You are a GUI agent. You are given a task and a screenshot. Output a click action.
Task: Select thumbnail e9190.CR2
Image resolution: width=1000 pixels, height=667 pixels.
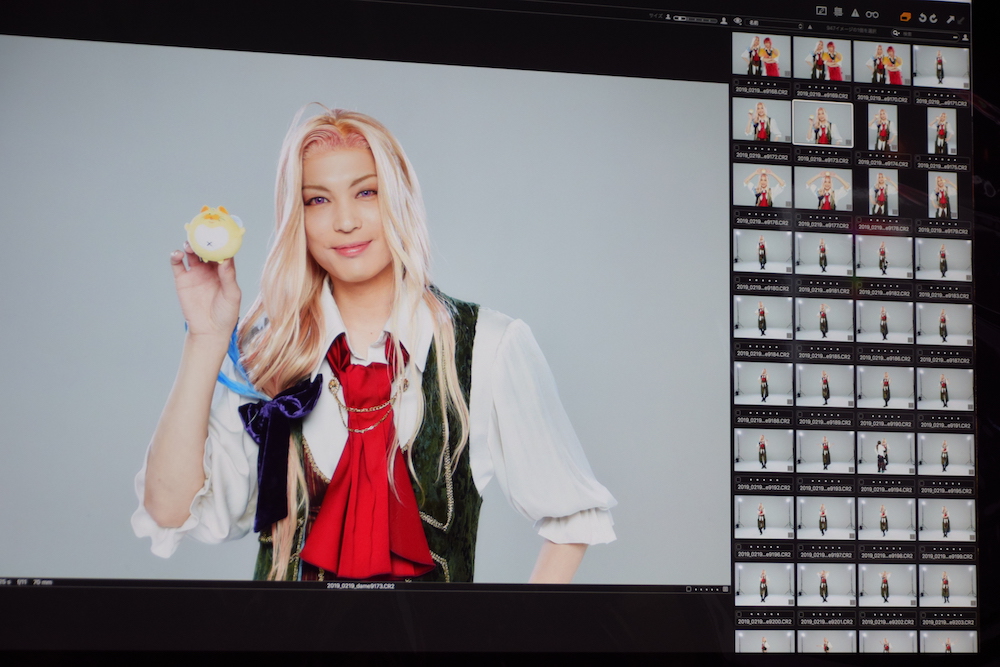pyautogui.click(x=886, y=388)
